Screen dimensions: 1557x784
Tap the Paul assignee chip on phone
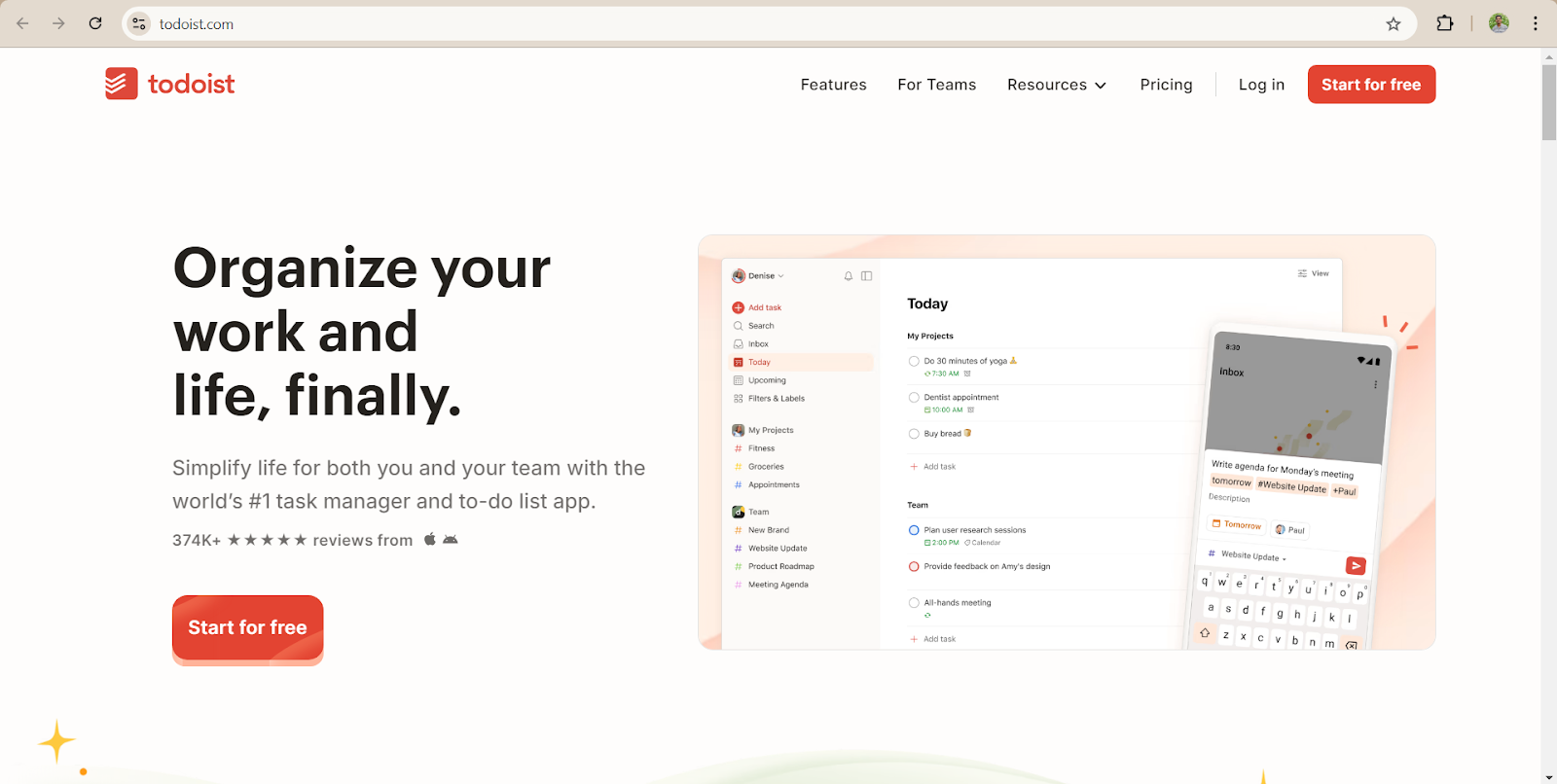click(1290, 529)
